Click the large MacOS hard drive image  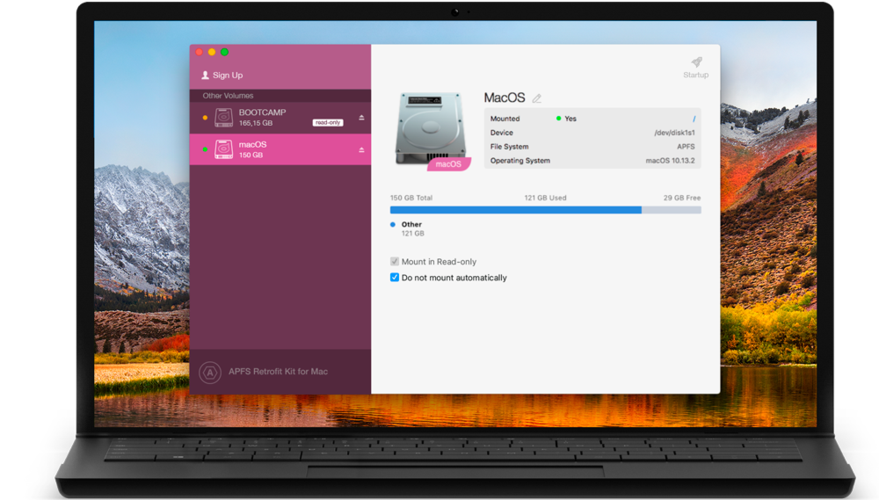pos(431,129)
